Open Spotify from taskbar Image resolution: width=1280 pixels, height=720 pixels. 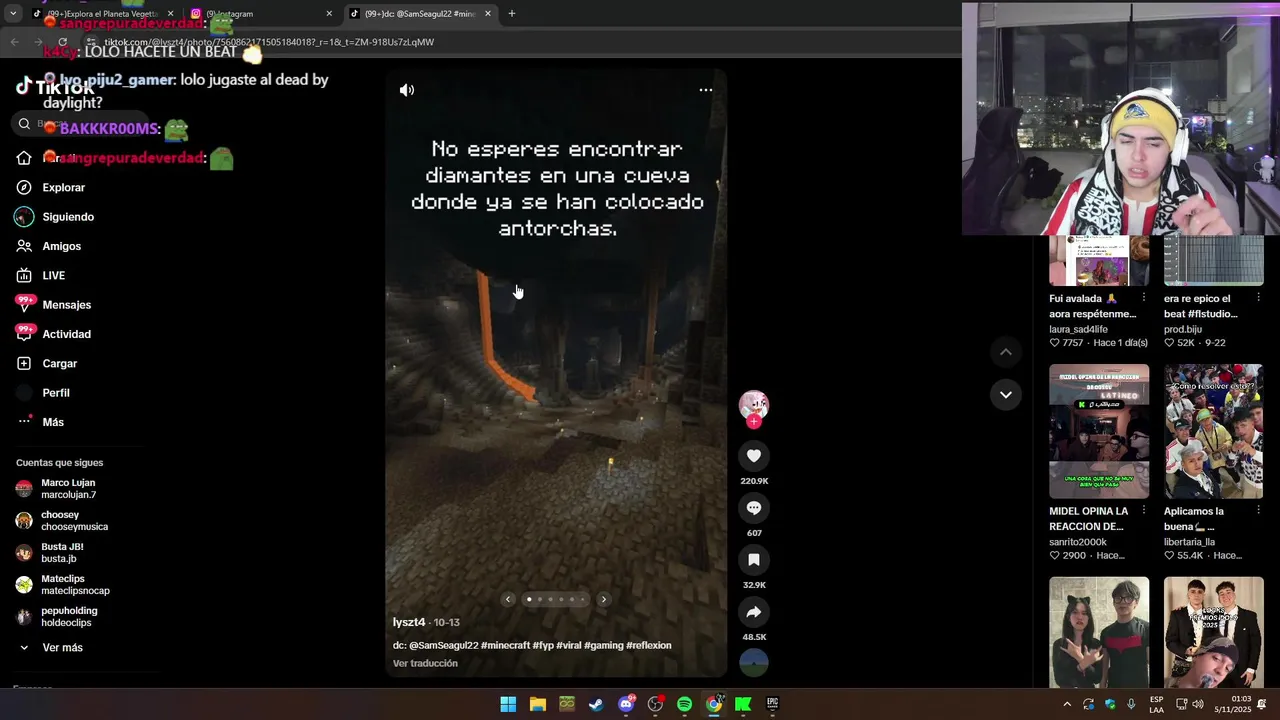tap(684, 704)
